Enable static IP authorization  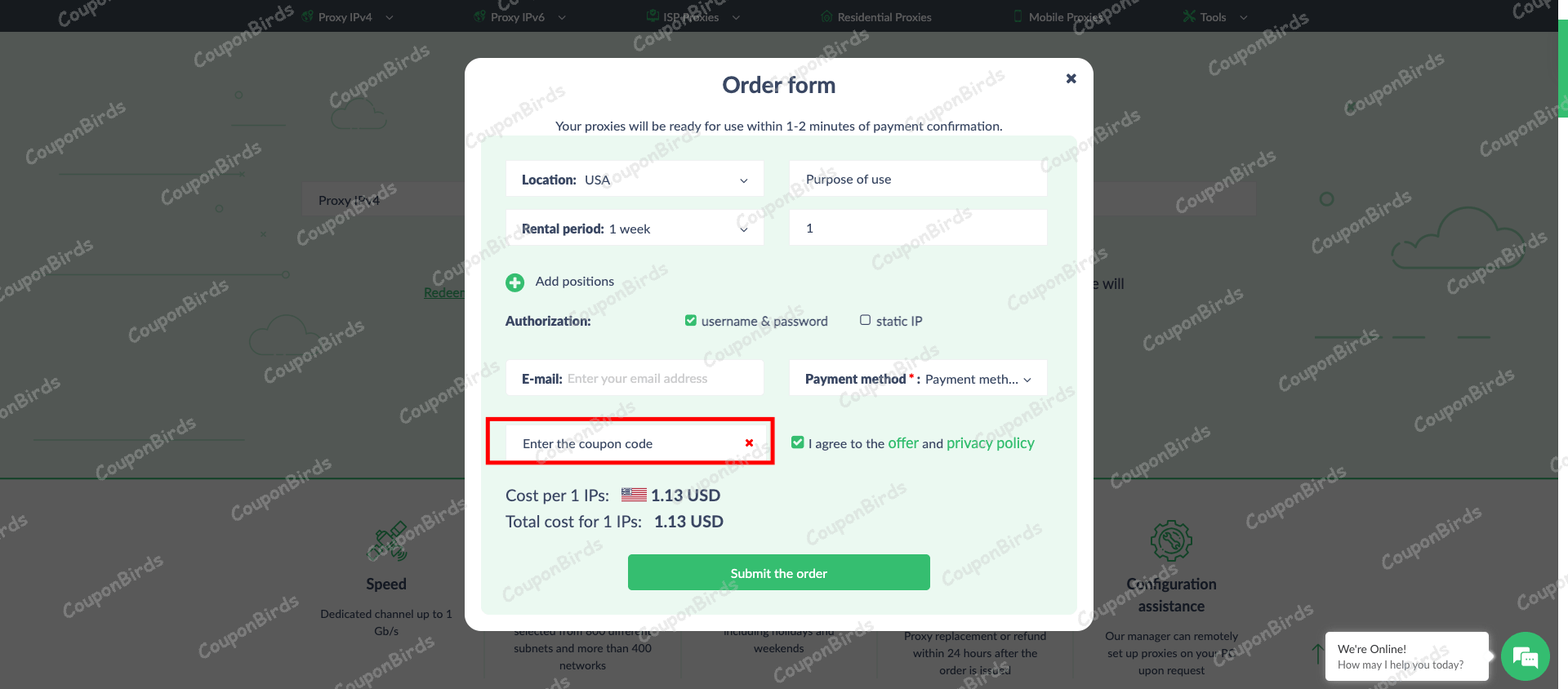(865, 319)
